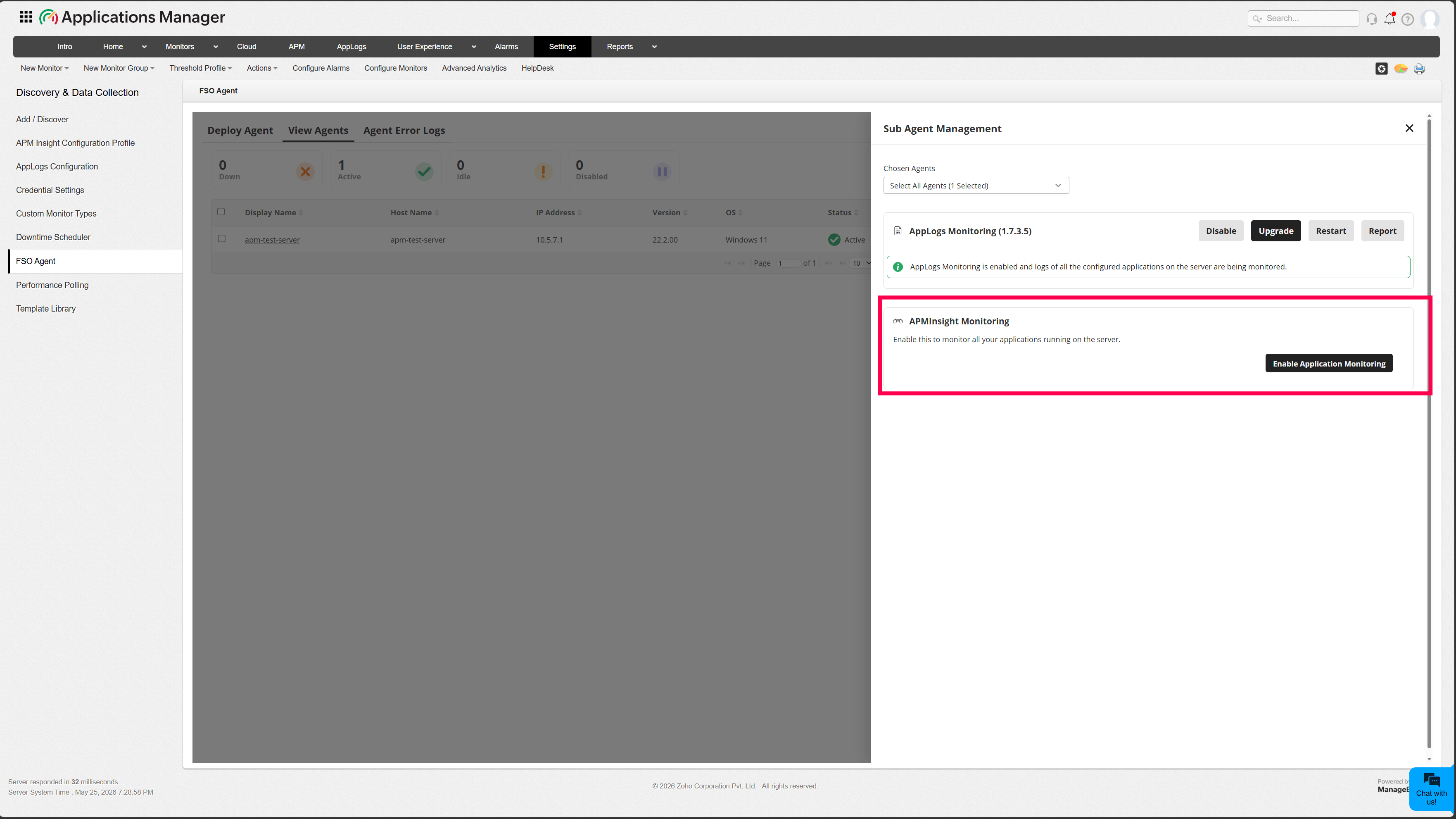The image size is (1456, 819).
Task: Open the Threshold Profile dropdown
Action: (201, 69)
